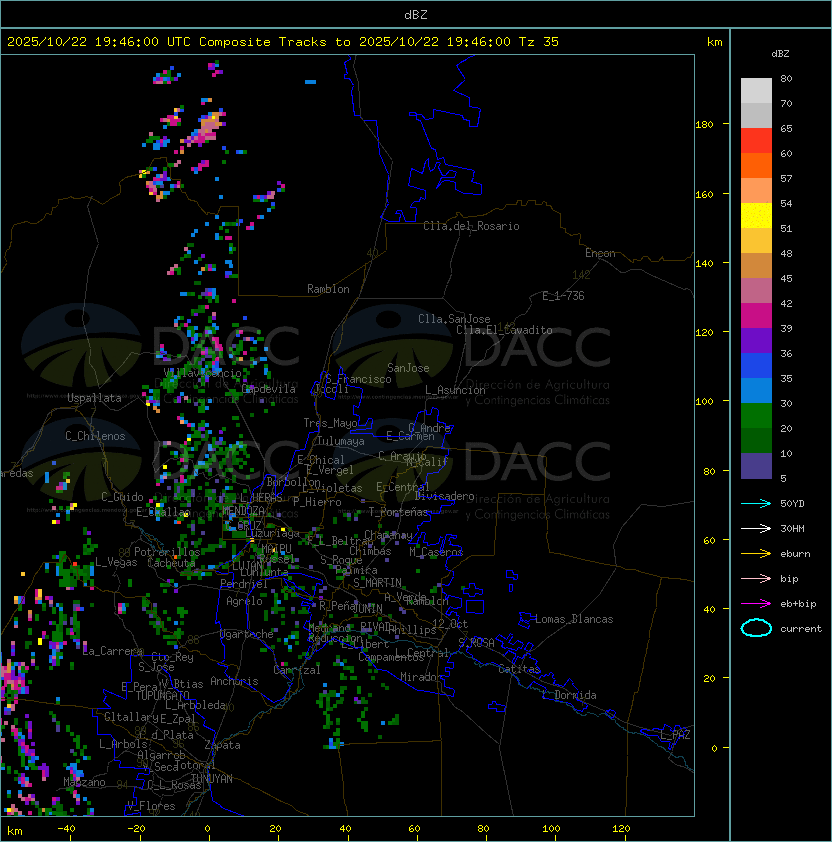Viewport: 832px width, 842px height.
Task: Select the red 65 dBZ color swatch
Action: click(756, 141)
